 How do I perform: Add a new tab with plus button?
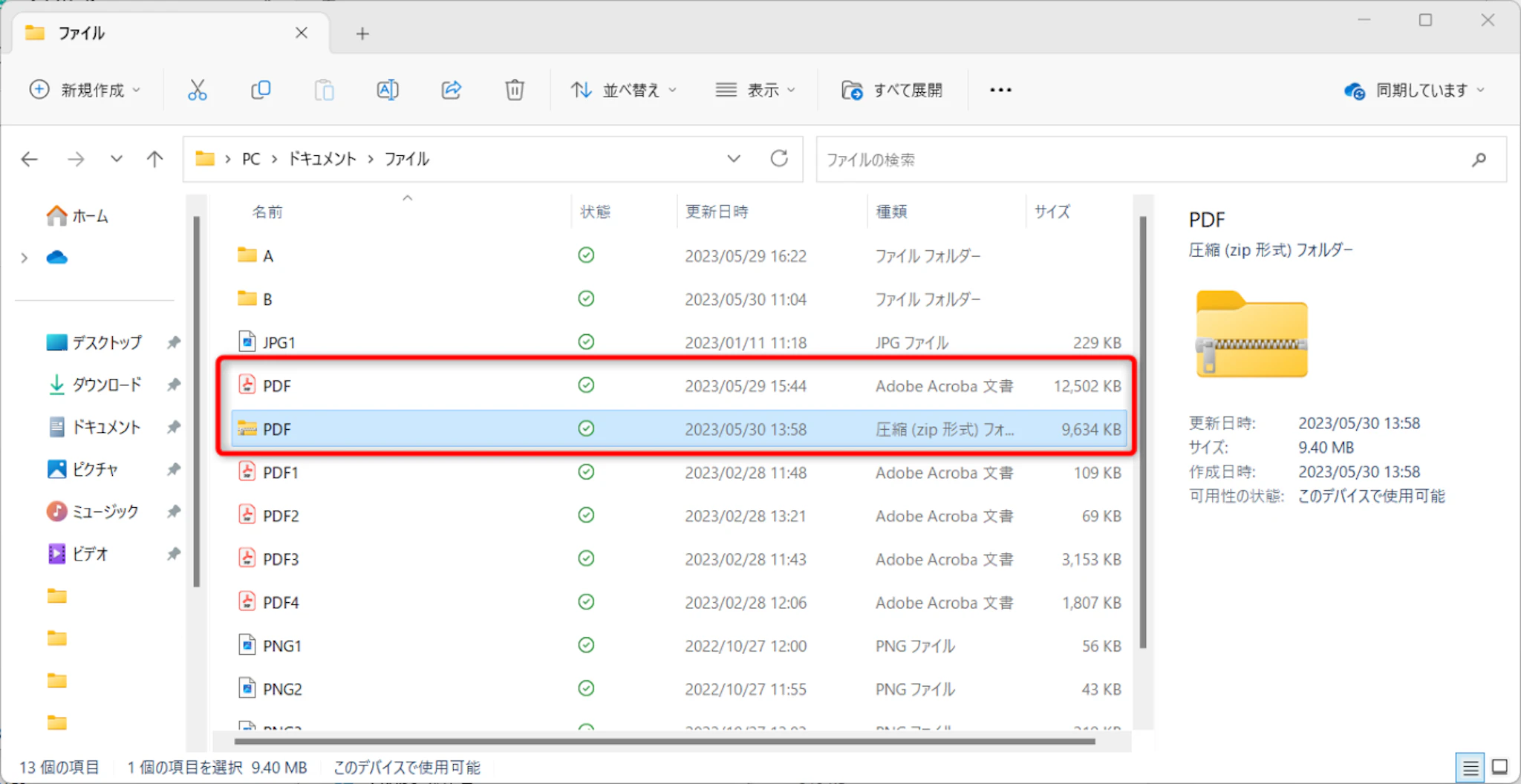tap(362, 33)
